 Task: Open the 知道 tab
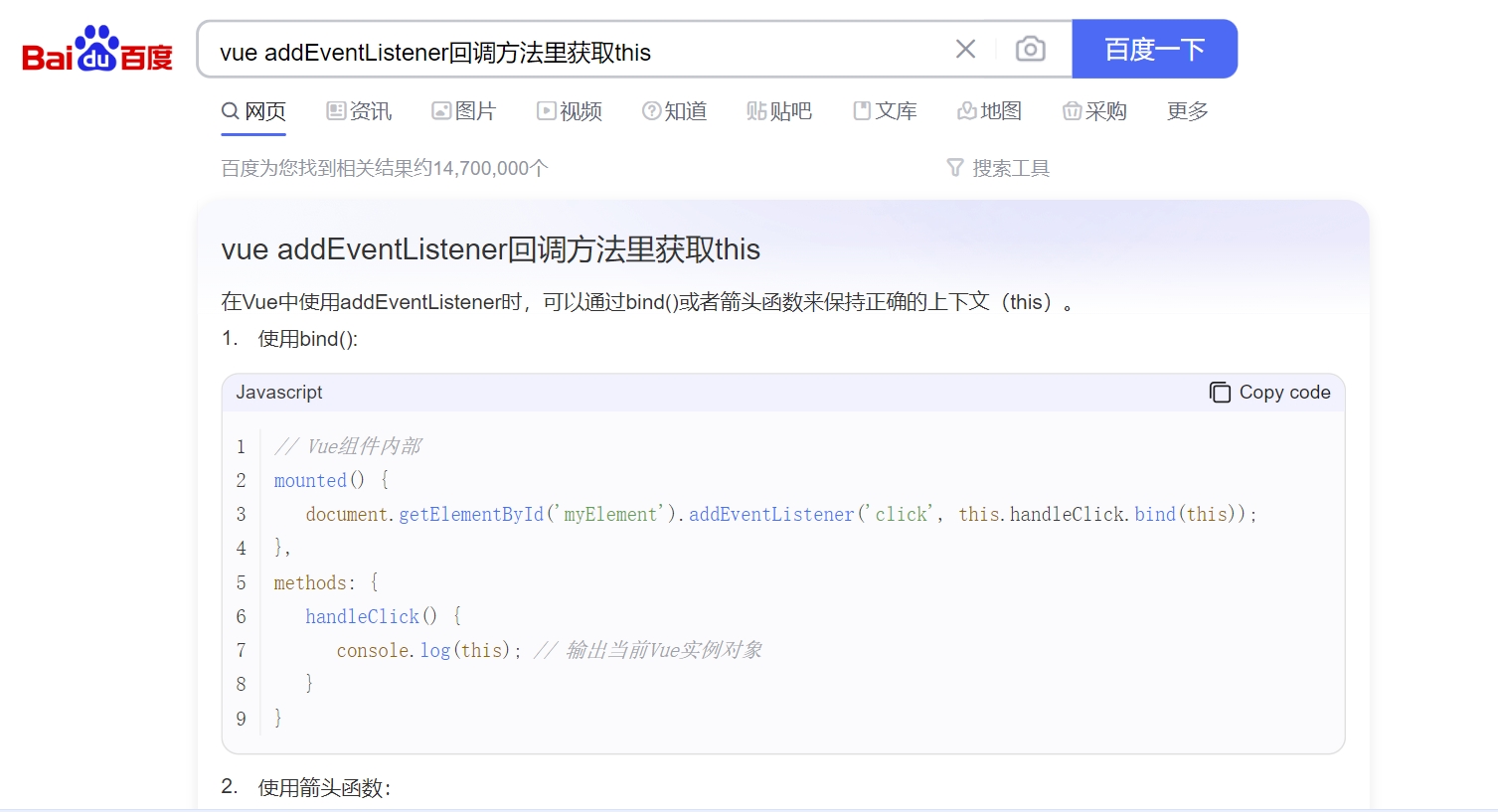tap(675, 111)
